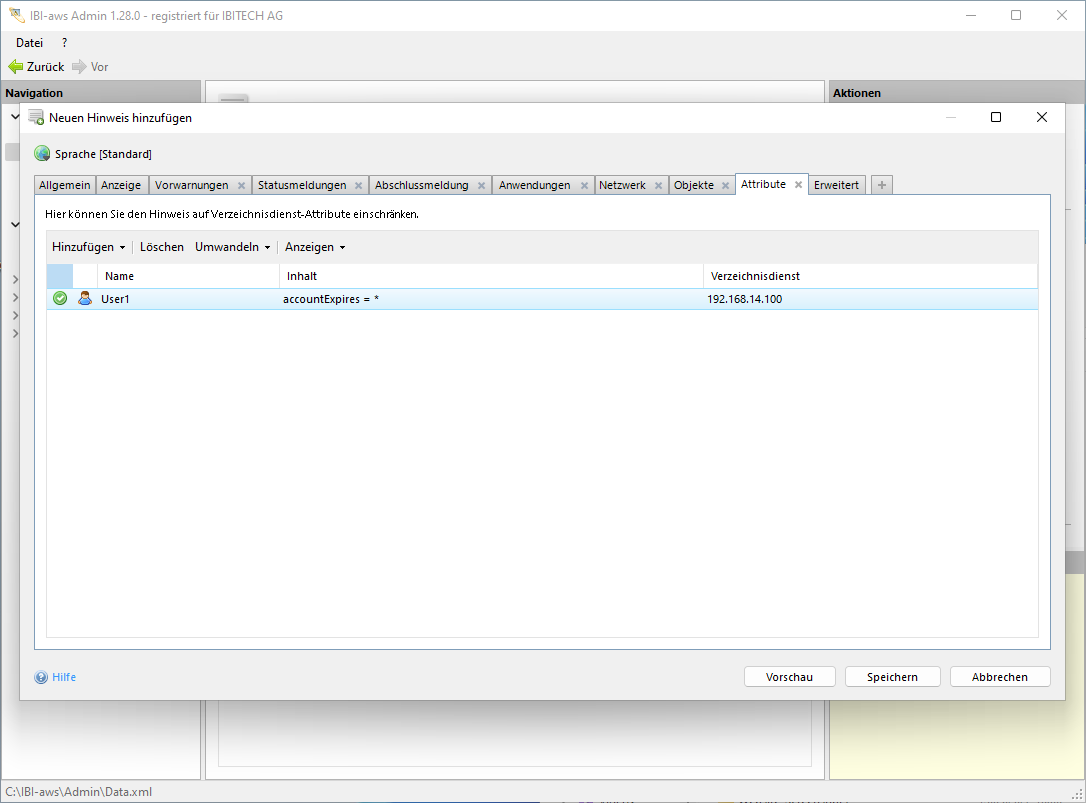
Task: Expand the Umwandeln dropdown menu
Action: point(232,247)
